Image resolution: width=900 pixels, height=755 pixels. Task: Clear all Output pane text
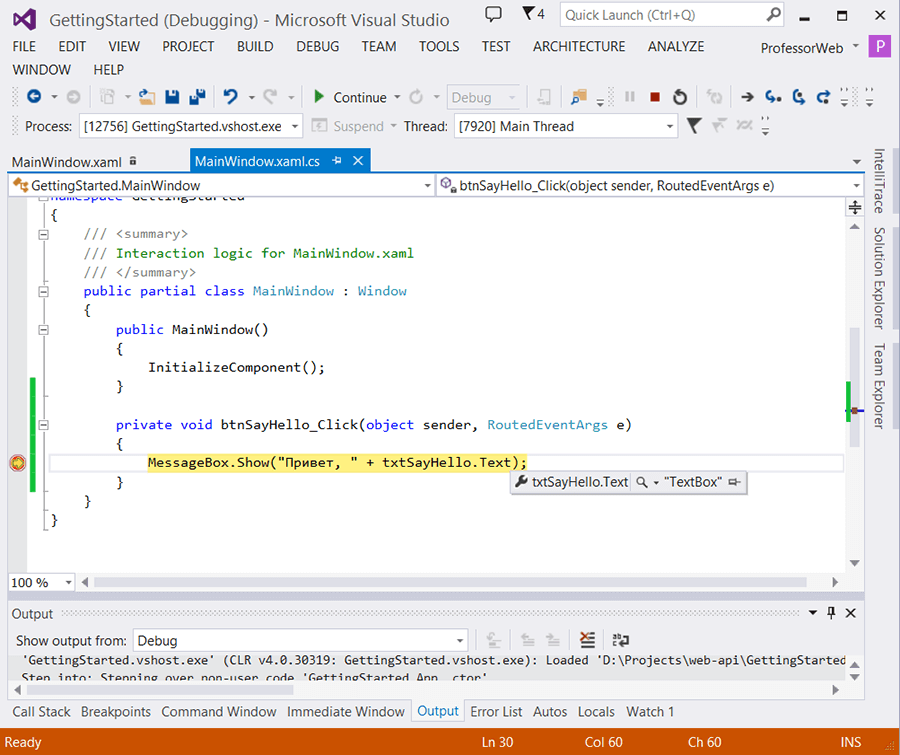tap(588, 640)
